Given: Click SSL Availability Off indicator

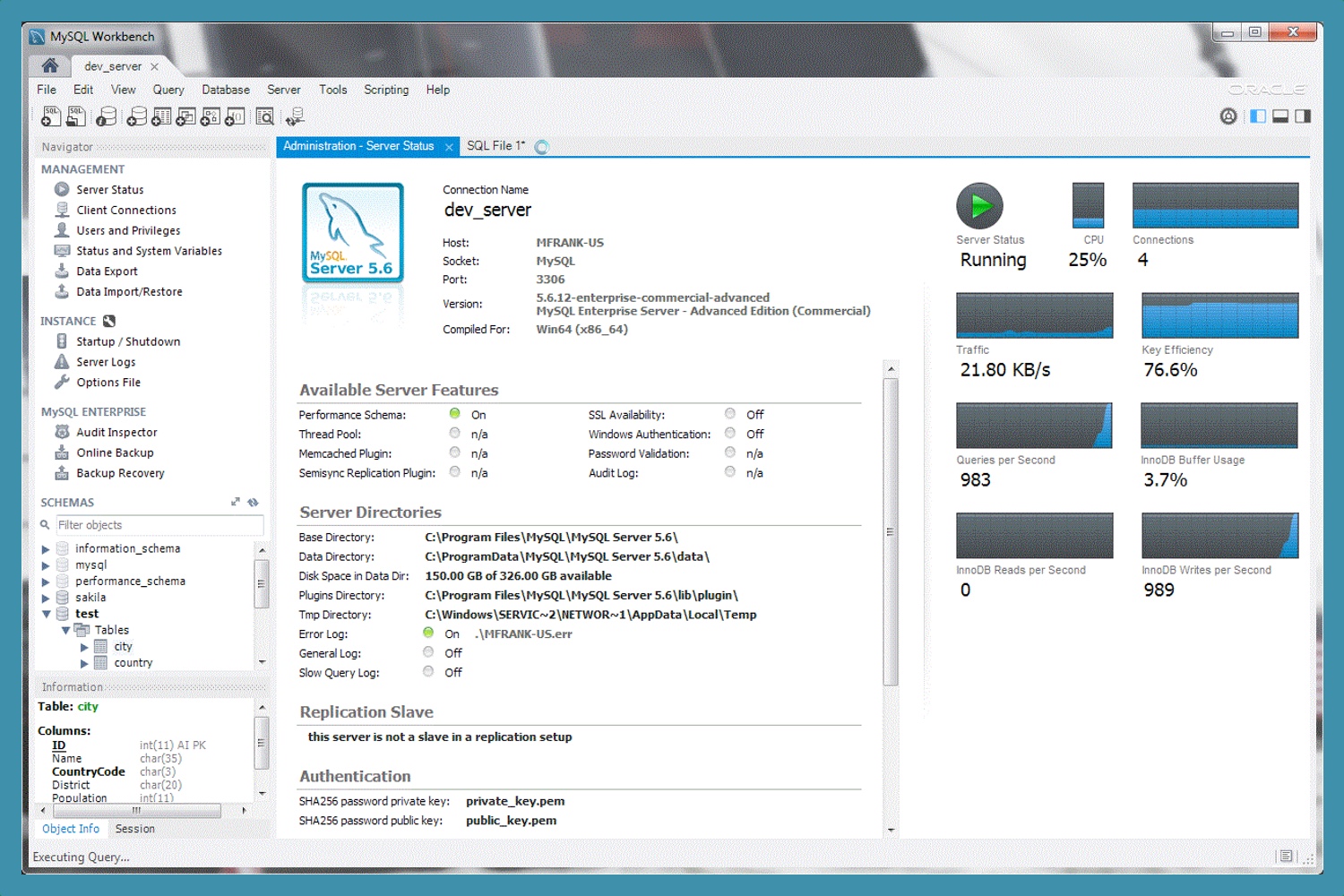Looking at the screenshot, I should pyautogui.click(x=730, y=414).
